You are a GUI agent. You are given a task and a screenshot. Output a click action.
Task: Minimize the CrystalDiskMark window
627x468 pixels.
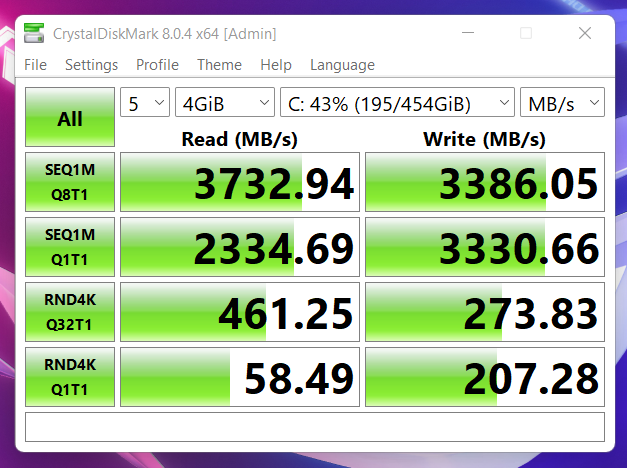pos(470,34)
